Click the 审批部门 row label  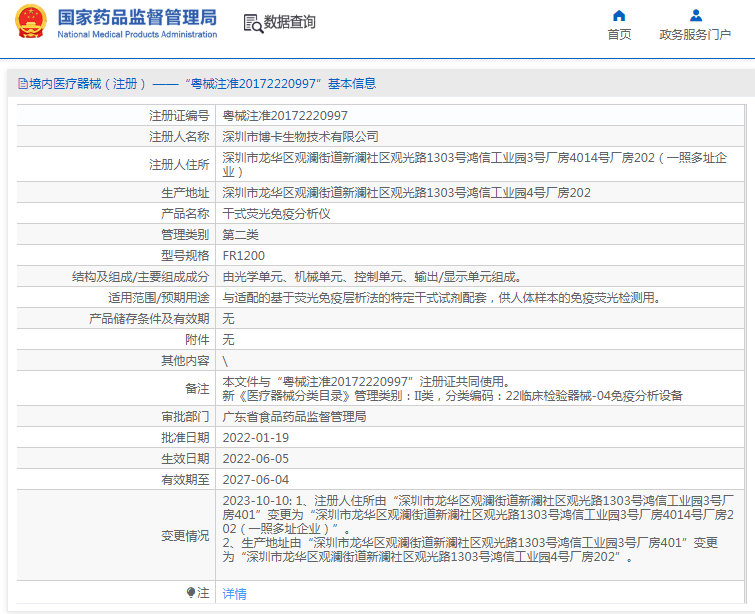[185, 417]
